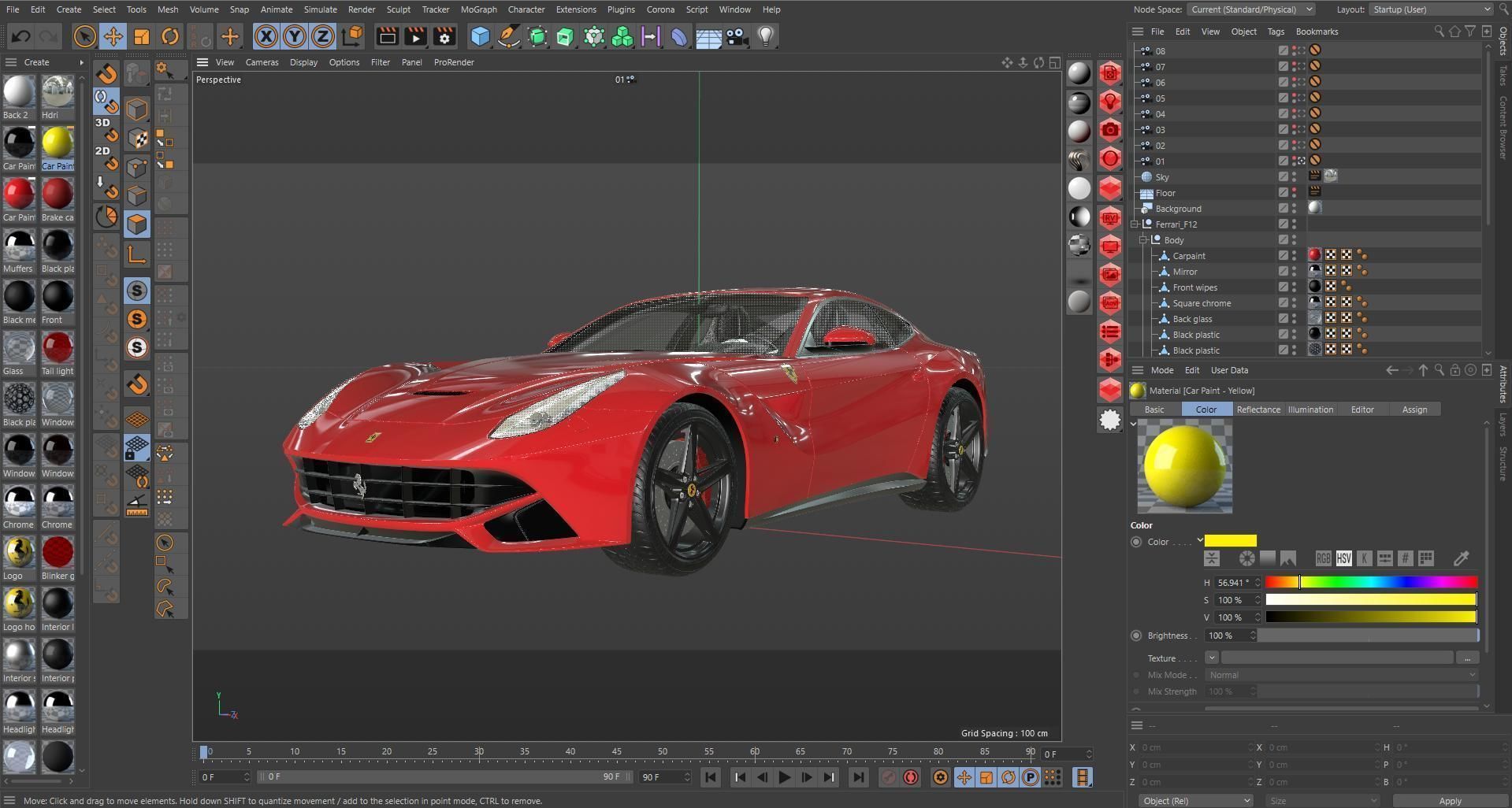This screenshot has width=1512, height=808.
Task: Go to start of animation
Action: (710, 778)
